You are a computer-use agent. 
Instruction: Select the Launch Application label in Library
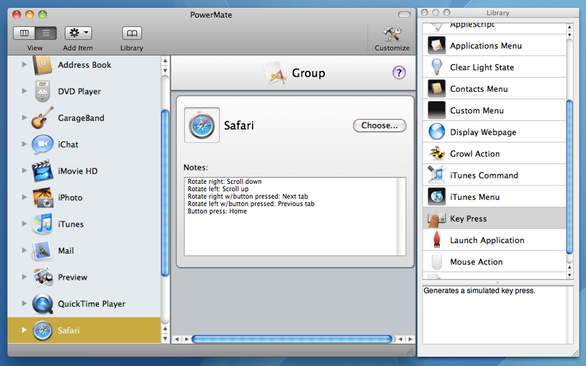point(487,240)
